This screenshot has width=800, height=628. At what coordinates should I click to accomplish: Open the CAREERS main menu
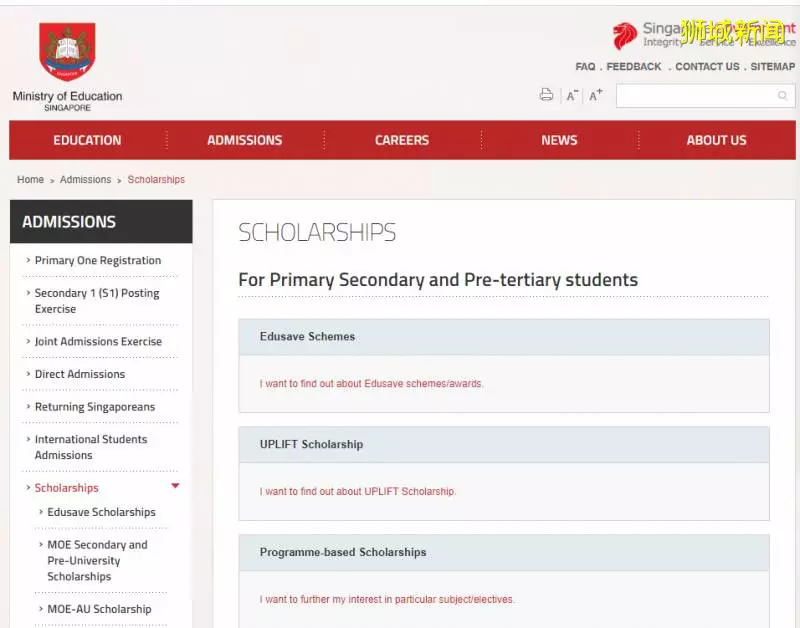(402, 140)
